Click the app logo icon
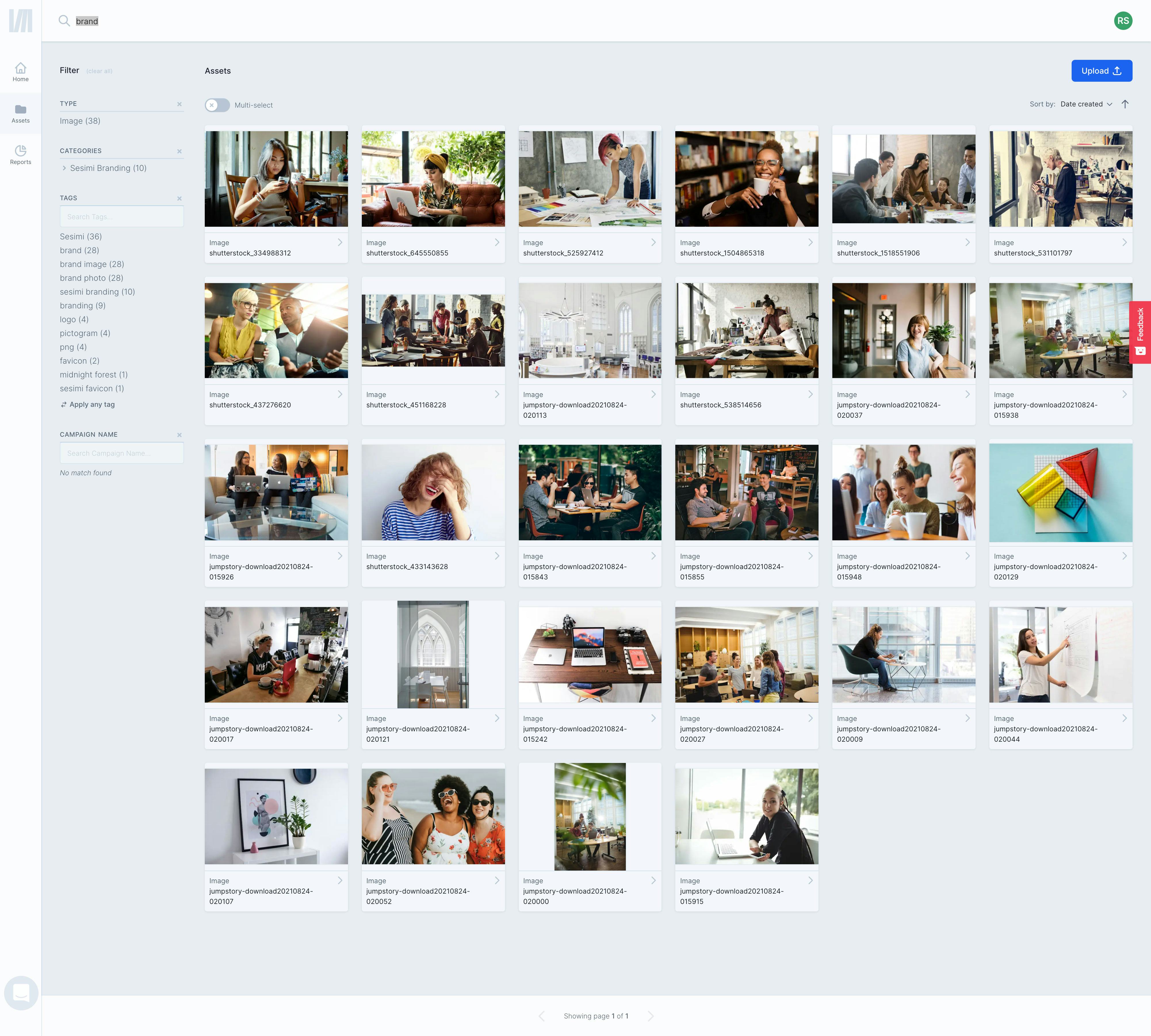1151x1036 pixels. 20,21
